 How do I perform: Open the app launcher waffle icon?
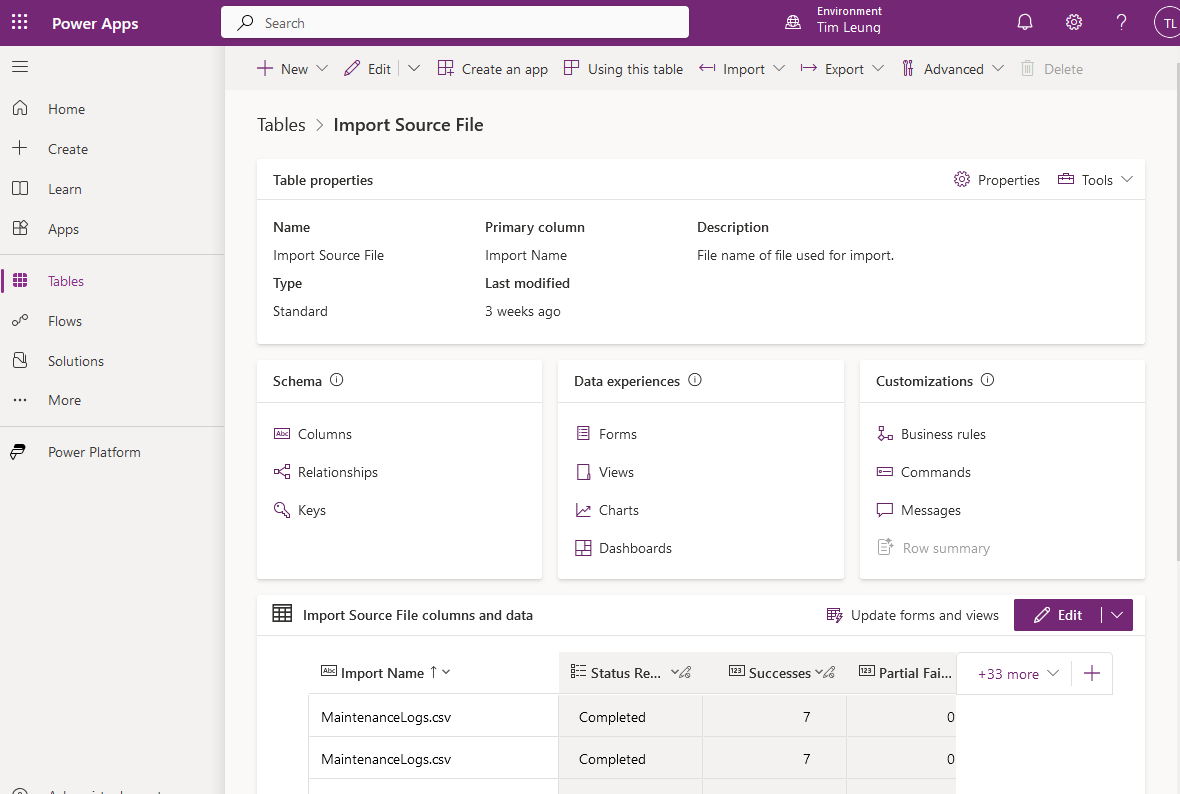coord(20,23)
